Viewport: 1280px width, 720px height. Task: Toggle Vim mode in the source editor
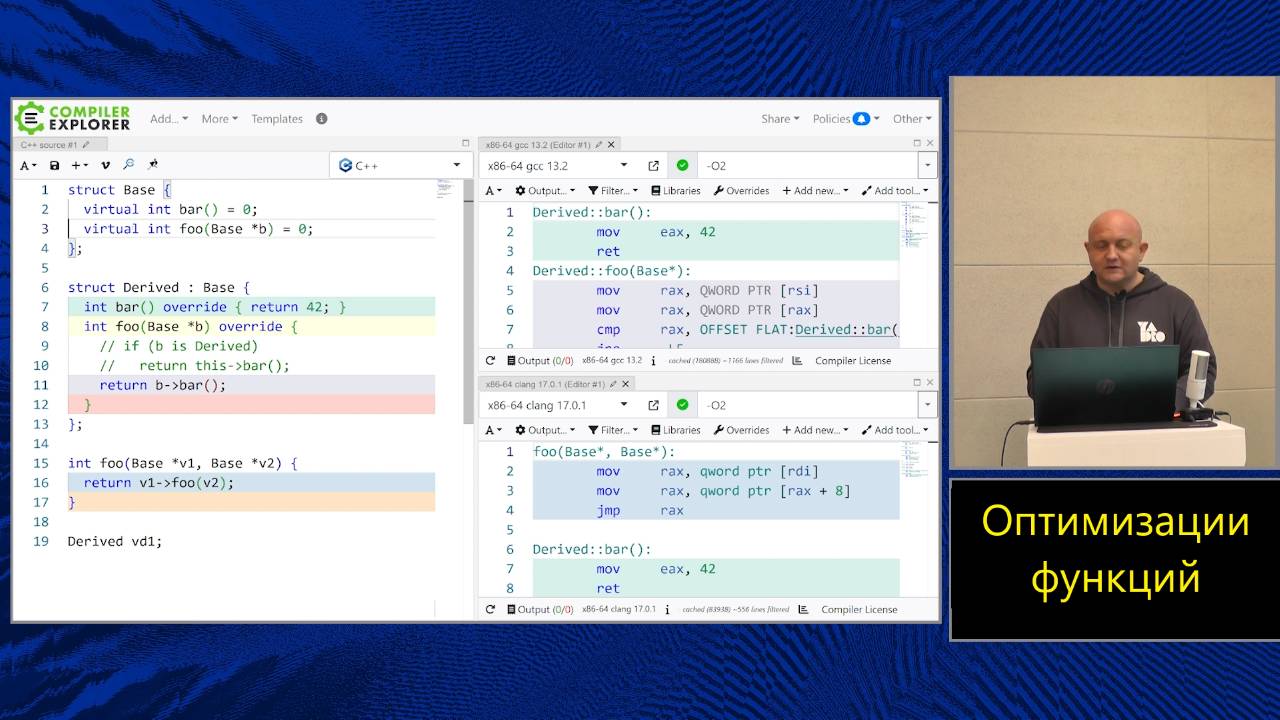105,165
